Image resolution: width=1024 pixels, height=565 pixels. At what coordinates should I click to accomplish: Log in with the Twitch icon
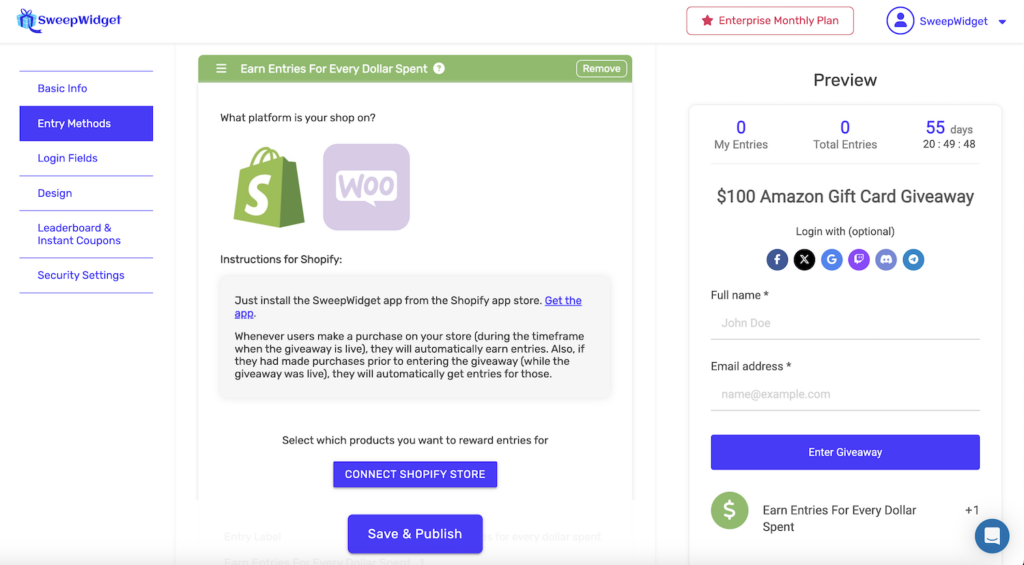(859, 260)
